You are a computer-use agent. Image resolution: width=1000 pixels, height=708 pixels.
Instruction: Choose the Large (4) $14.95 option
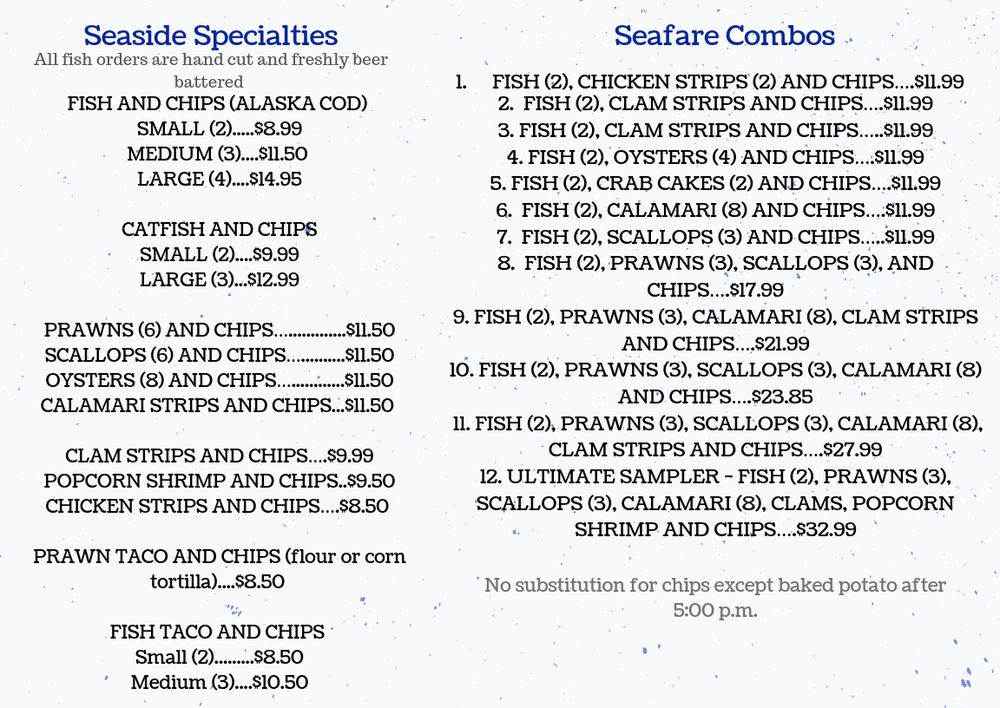219,179
